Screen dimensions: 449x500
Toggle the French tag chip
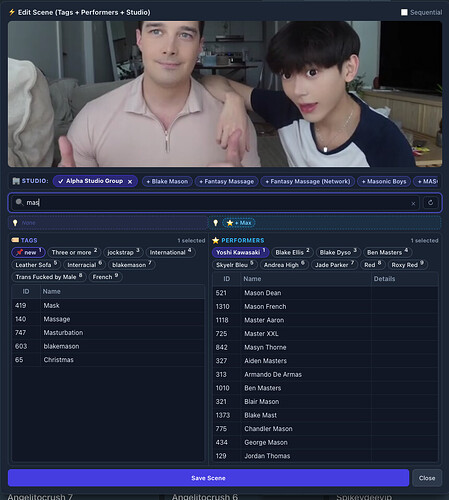point(105,277)
